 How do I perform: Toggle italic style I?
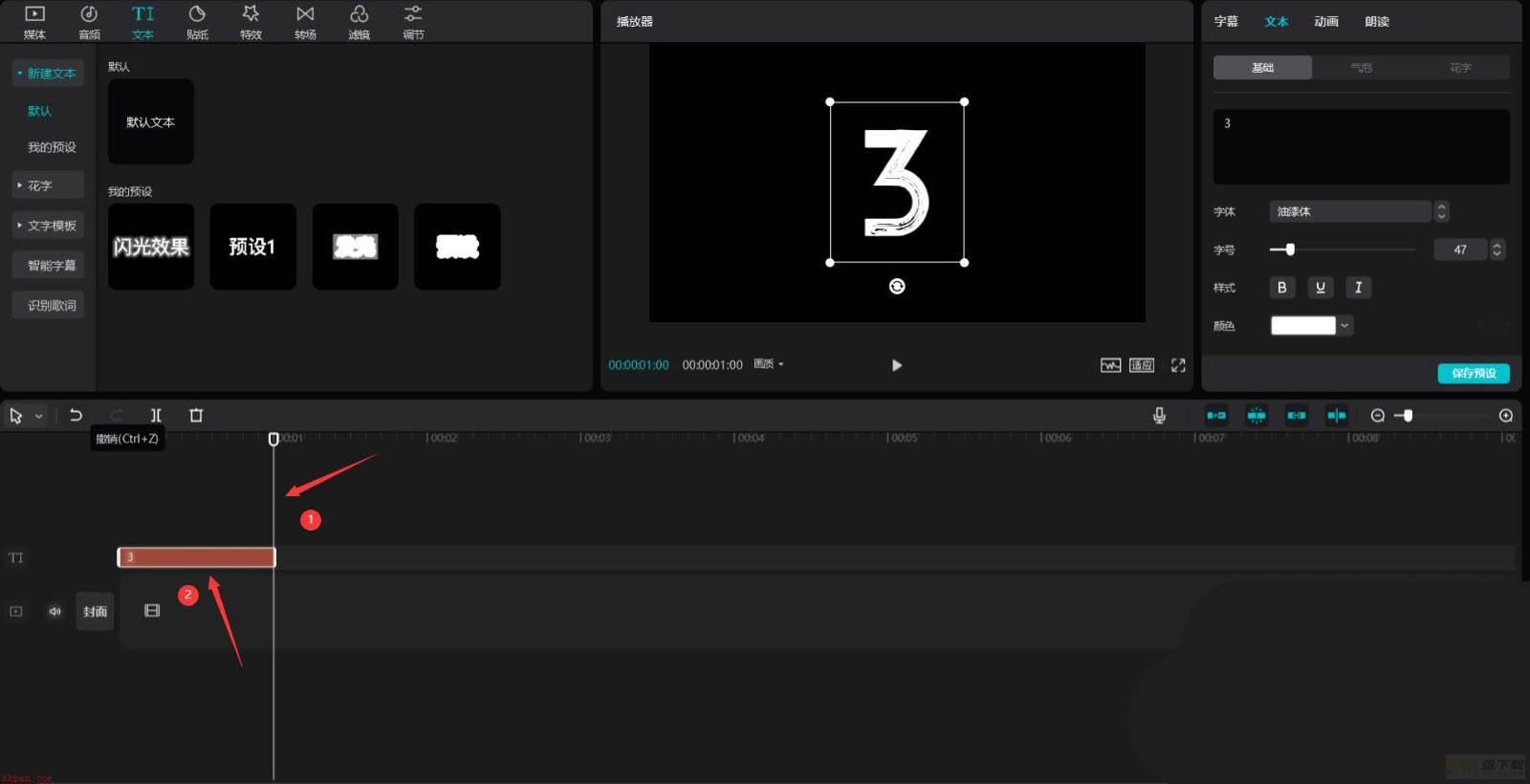(1359, 287)
